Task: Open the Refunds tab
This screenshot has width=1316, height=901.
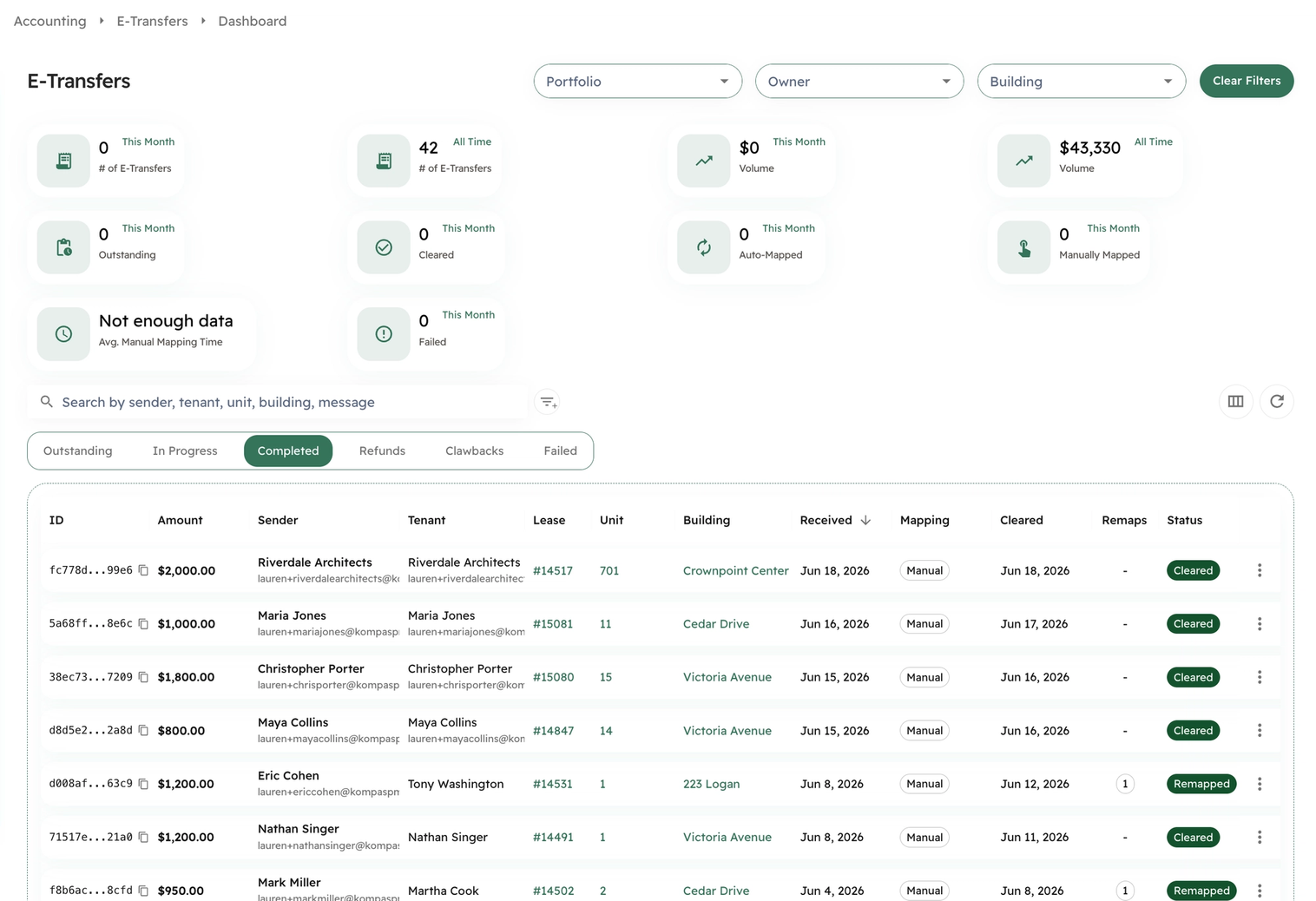Action: tap(382, 451)
